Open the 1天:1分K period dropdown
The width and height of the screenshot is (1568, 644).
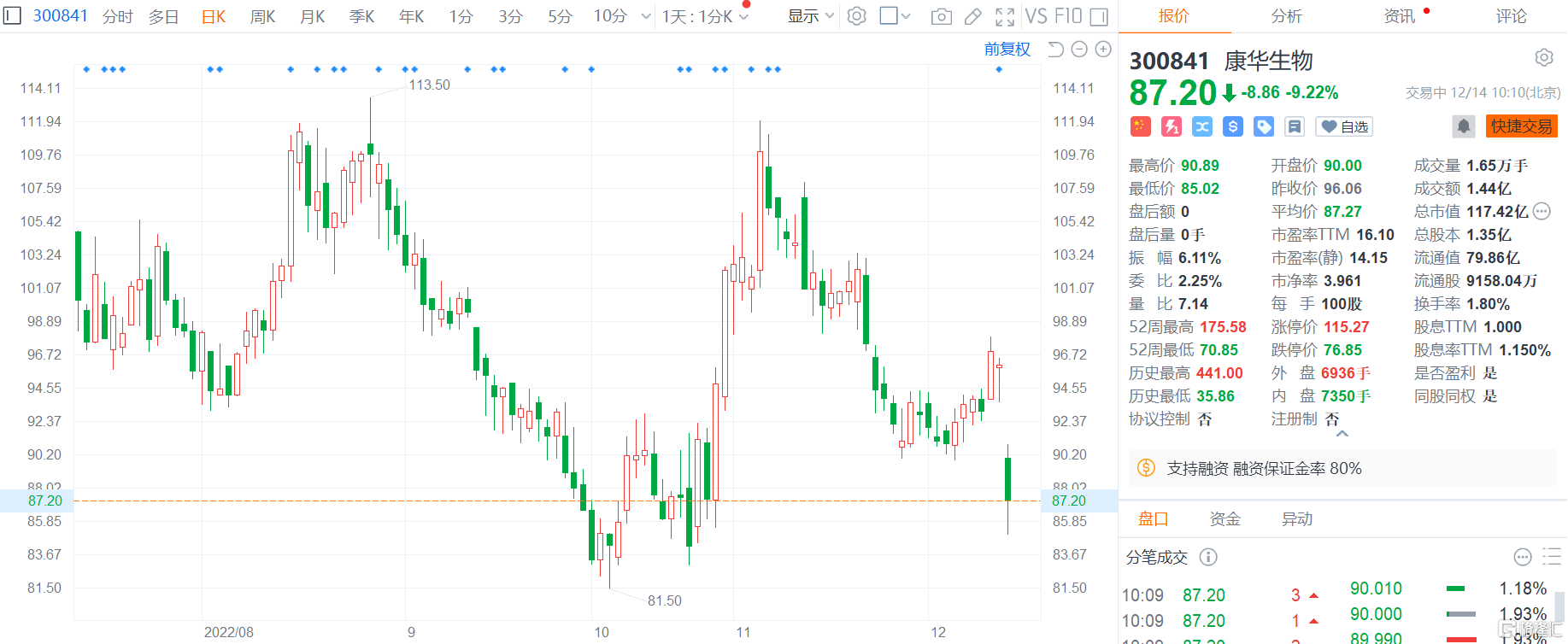pyautogui.click(x=705, y=16)
